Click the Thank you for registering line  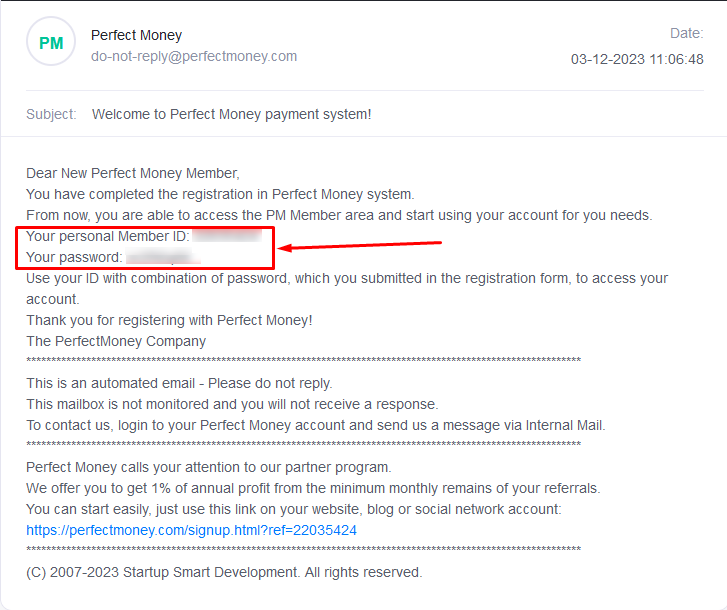click(169, 320)
